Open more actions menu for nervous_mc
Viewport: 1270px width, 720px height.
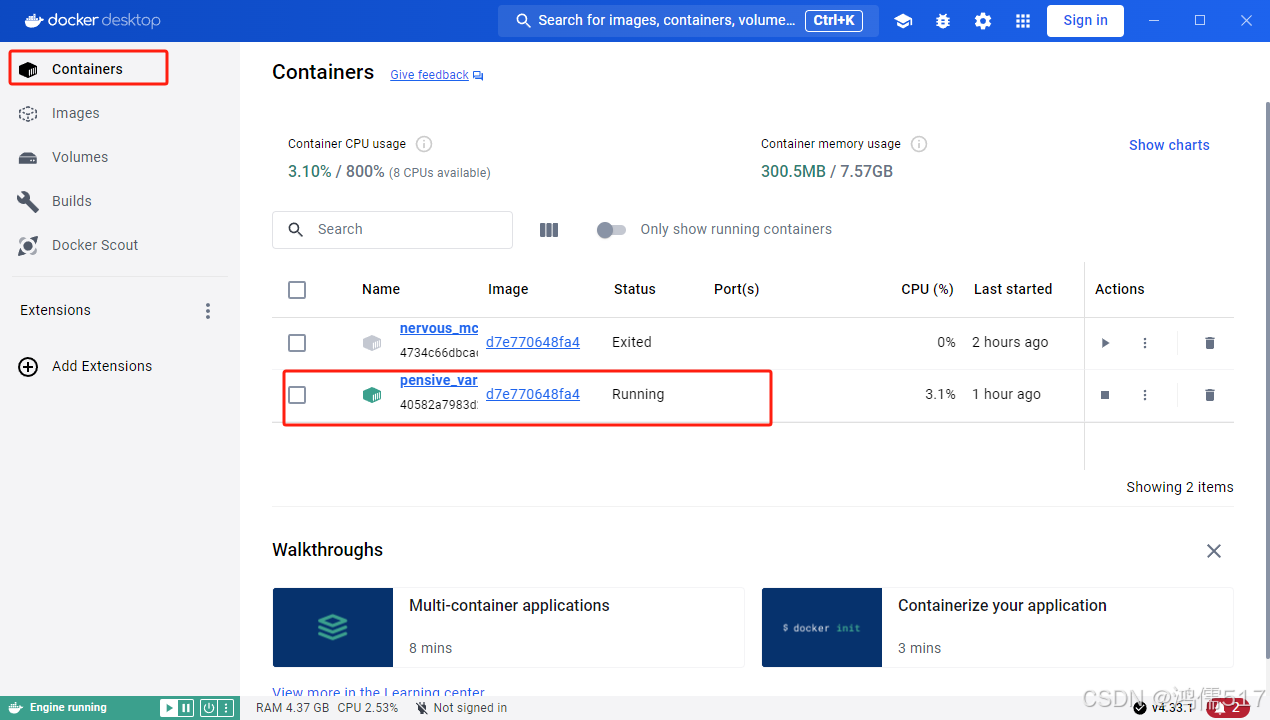coord(1145,343)
